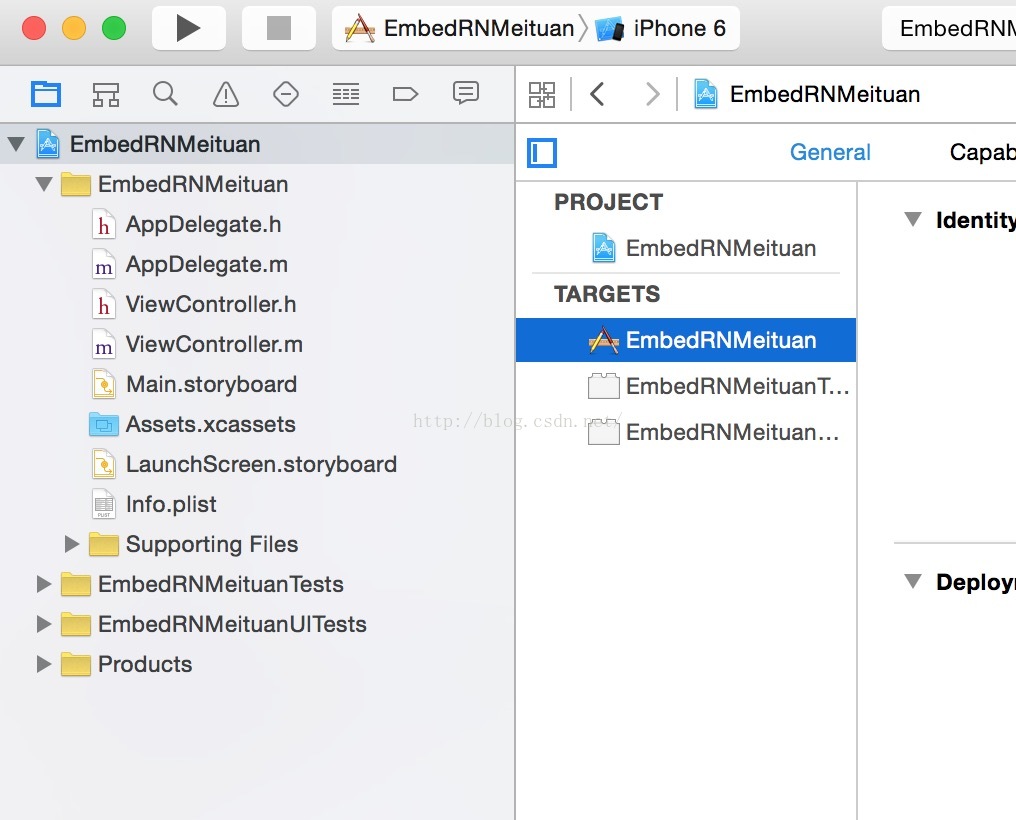Open the Issue navigator
This screenshot has width=1016, height=820.
(225, 95)
